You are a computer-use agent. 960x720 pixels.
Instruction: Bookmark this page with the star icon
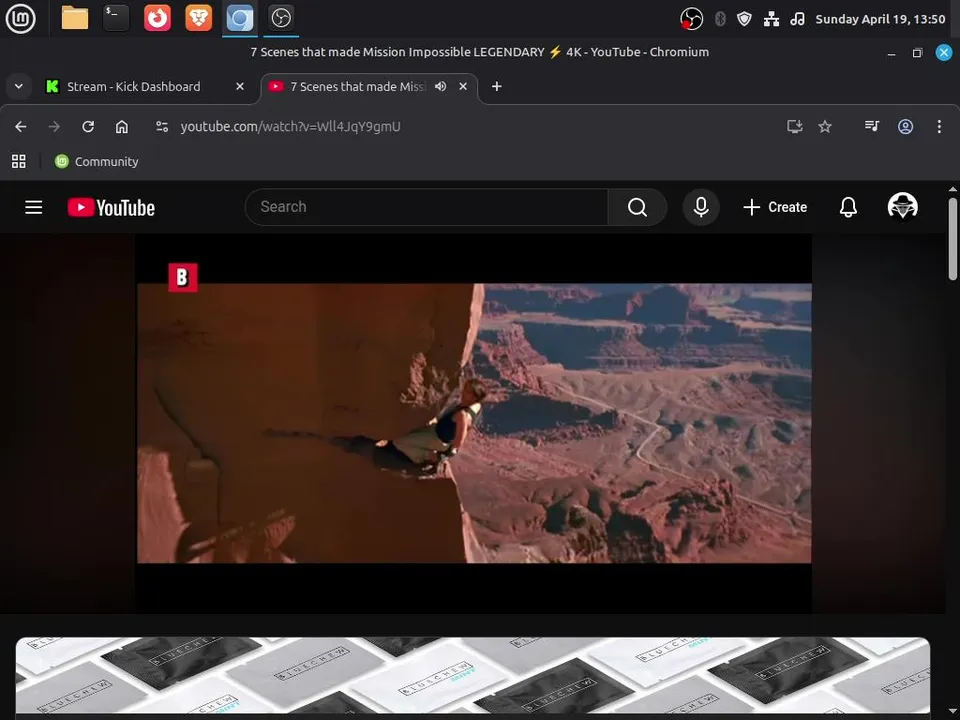[x=825, y=127]
